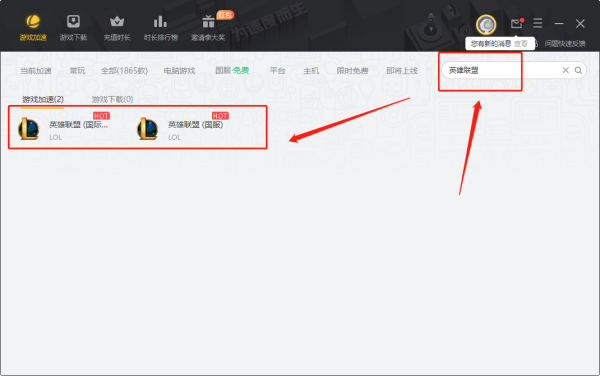Screen dimensions: 600x376
Task: Open the 邀请拿大奖 gift icon
Action: [x=208, y=21]
